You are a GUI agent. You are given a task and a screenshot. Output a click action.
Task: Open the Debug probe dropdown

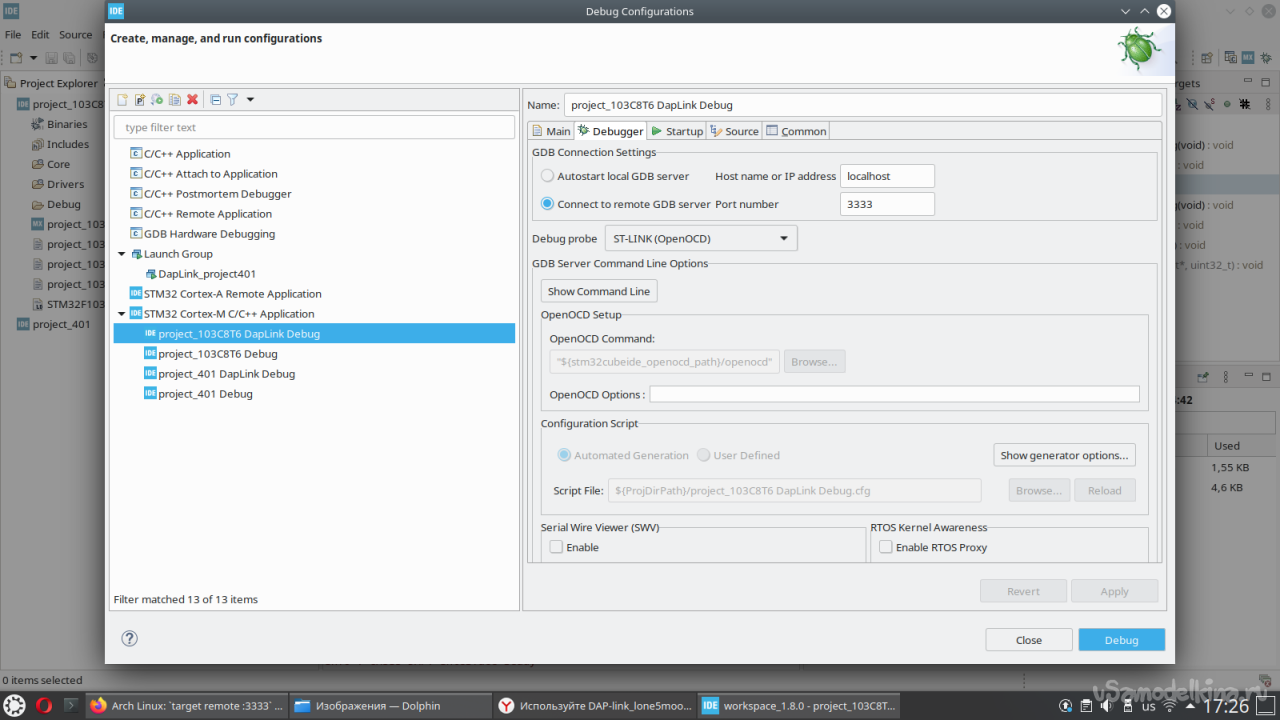(x=701, y=239)
